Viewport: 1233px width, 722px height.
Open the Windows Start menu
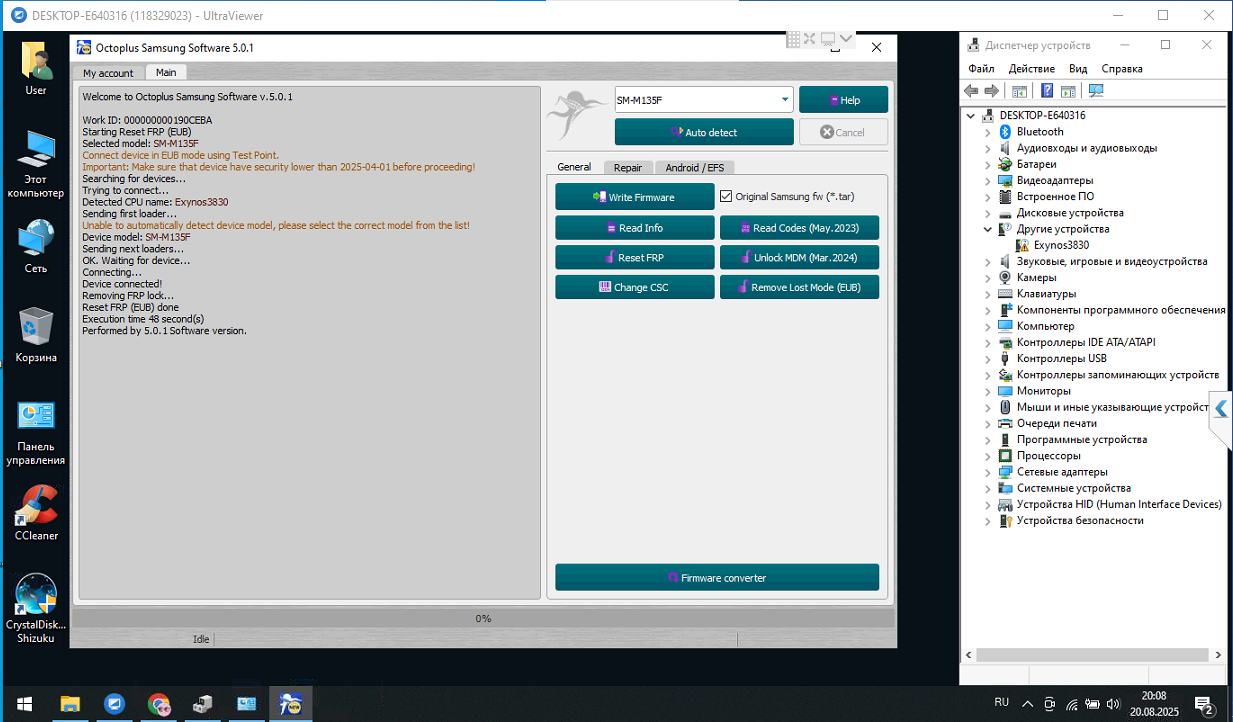[24, 704]
